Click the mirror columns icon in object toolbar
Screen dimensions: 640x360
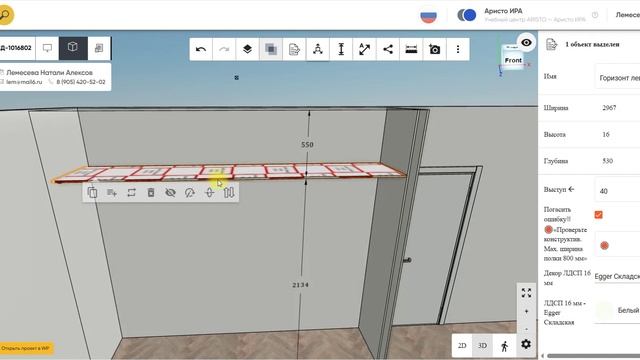pyautogui.click(x=229, y=192)
